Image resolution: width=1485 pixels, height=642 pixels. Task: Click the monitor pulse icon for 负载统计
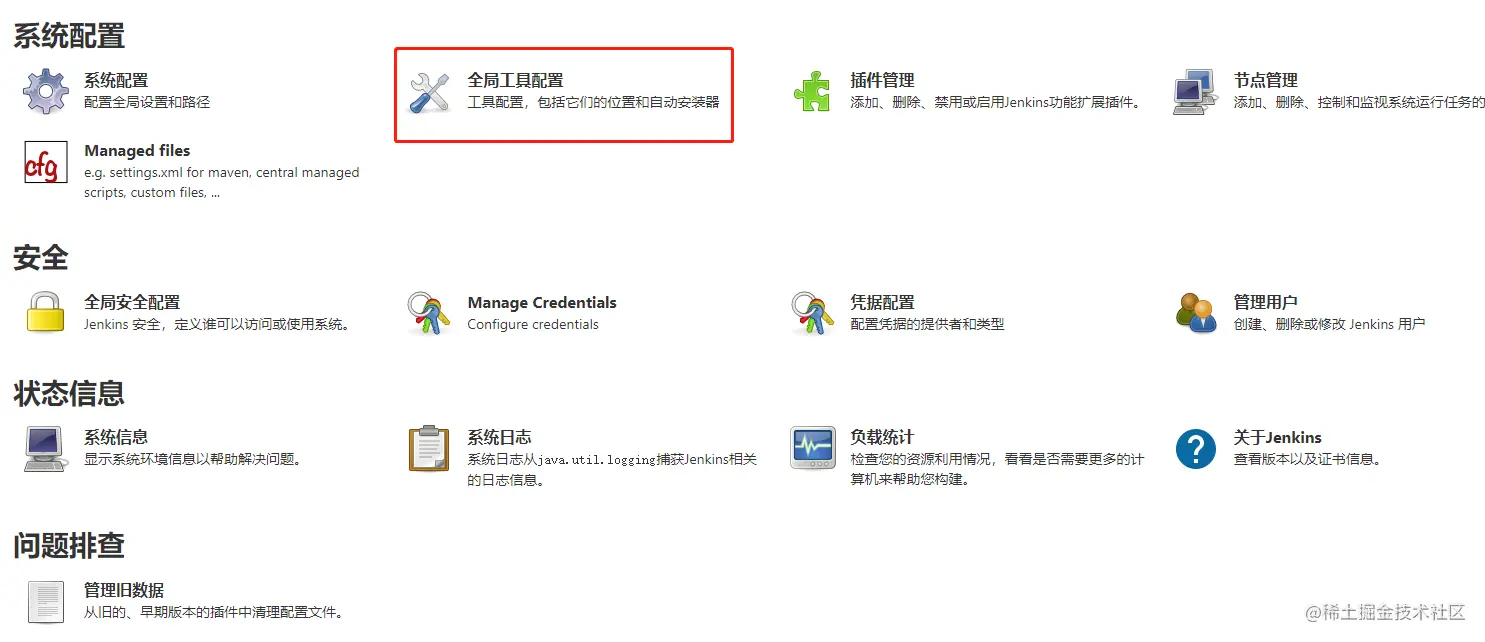(x=812, y=448)
